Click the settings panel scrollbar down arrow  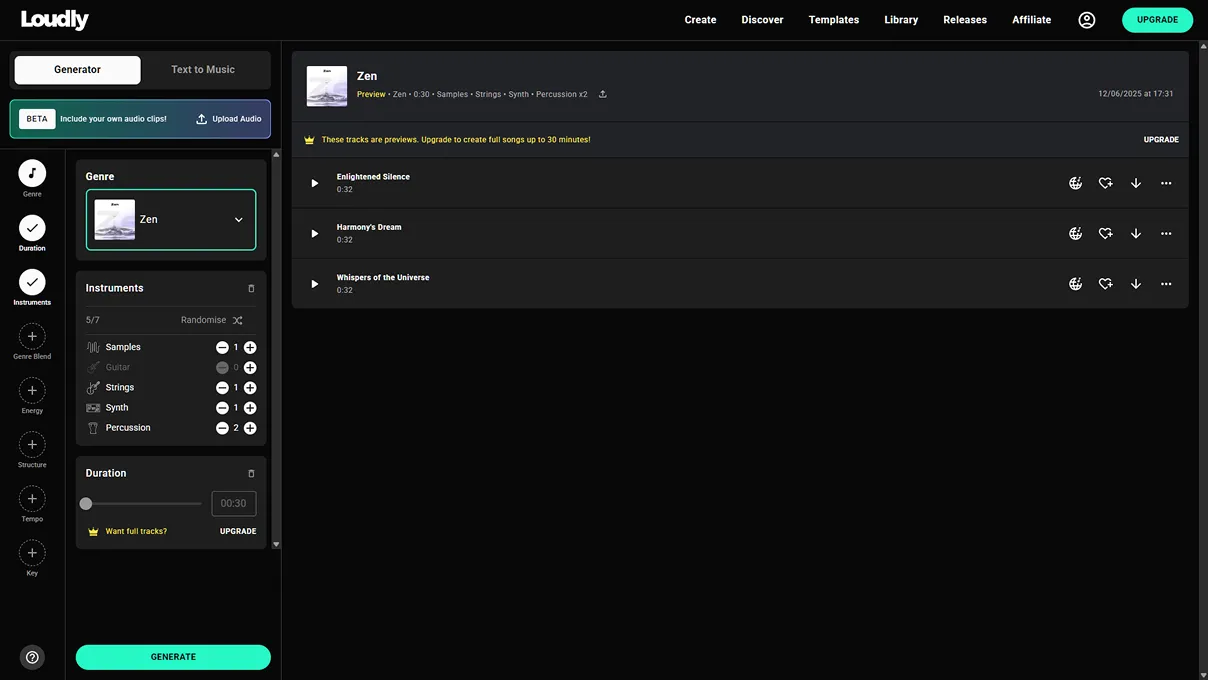(276, 545)
